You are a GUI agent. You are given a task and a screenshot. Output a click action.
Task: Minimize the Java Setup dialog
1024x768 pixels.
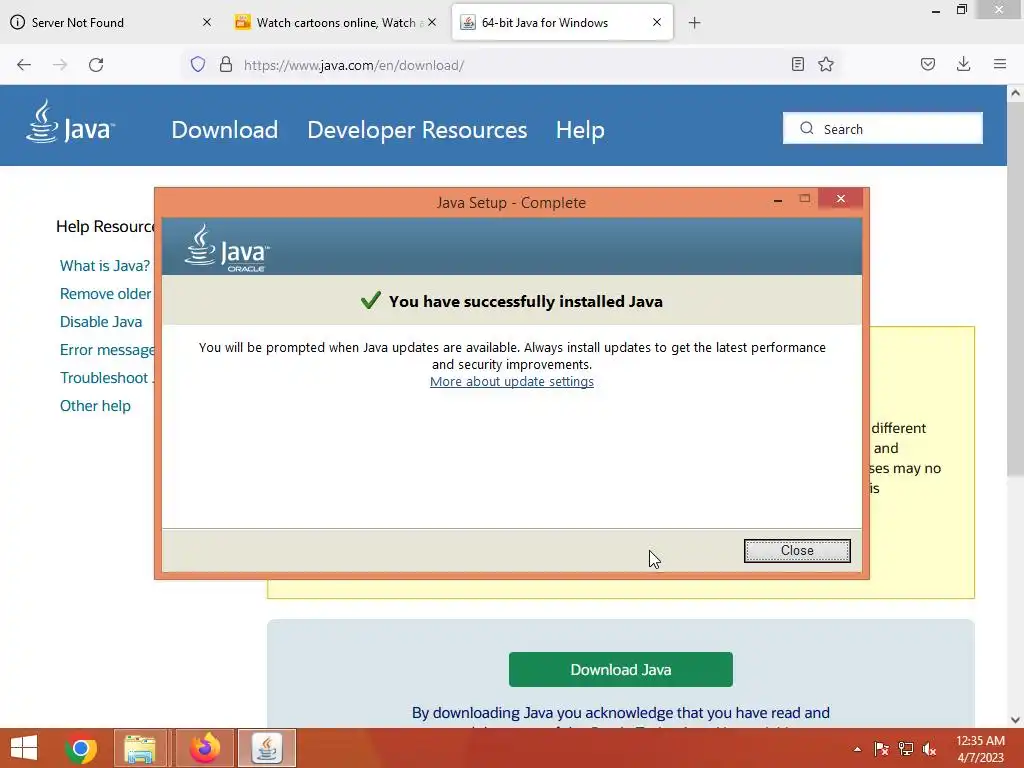click(777, 200)
